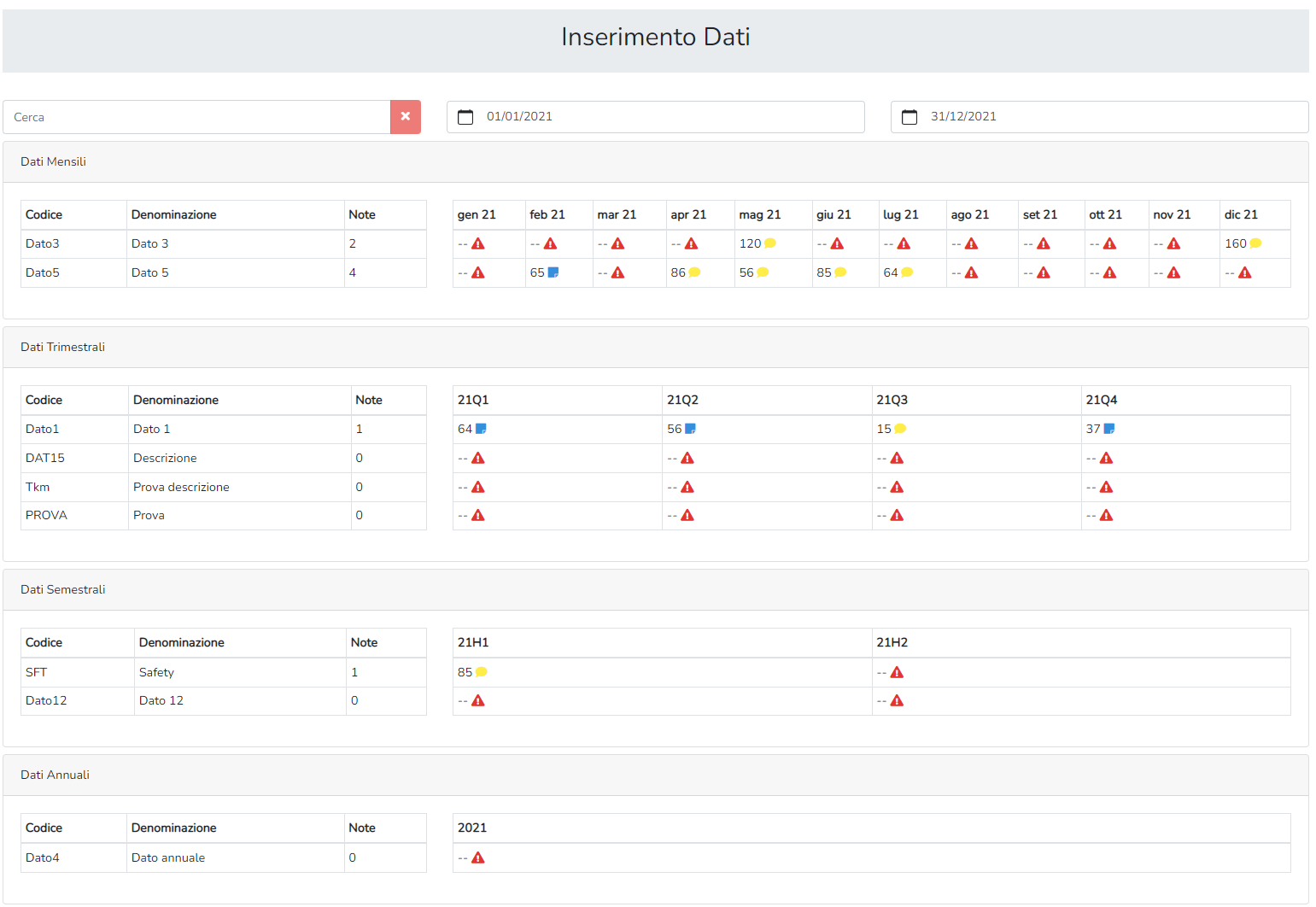Click yellow comment icon on Dato3 mag 21

(x=770, y=243)
